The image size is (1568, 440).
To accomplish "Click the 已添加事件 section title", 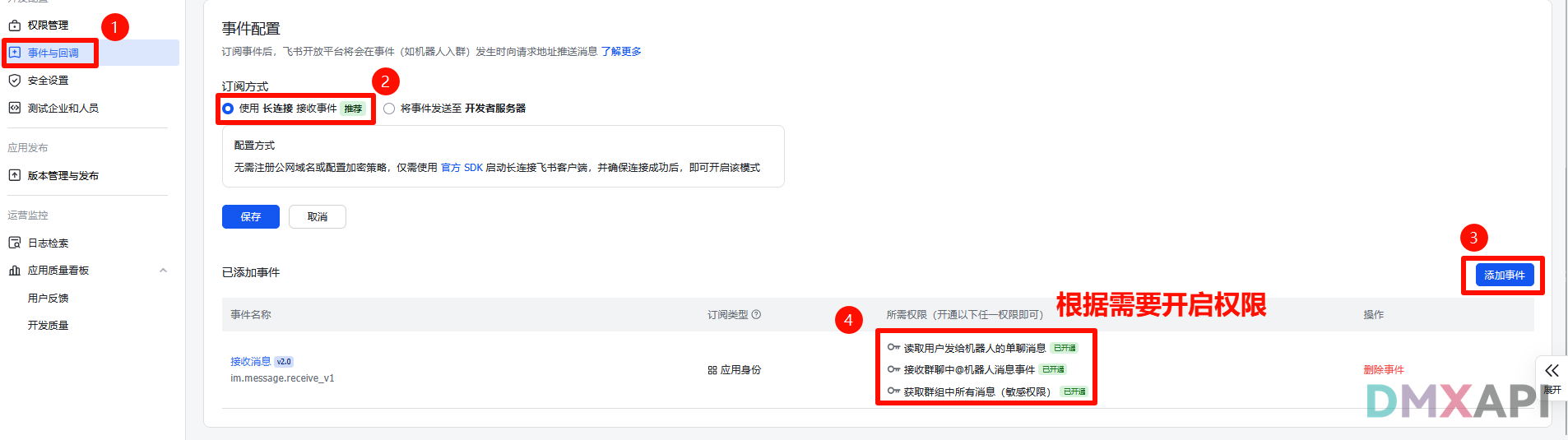I will tap(251, 272).
